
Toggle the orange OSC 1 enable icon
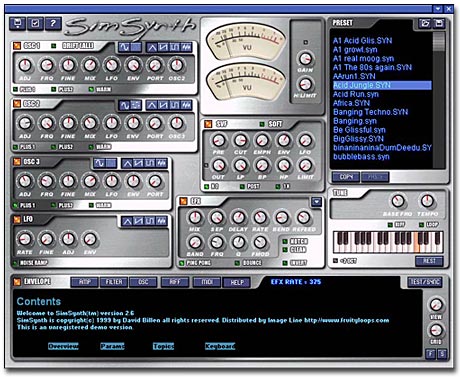tap(17, 46)
